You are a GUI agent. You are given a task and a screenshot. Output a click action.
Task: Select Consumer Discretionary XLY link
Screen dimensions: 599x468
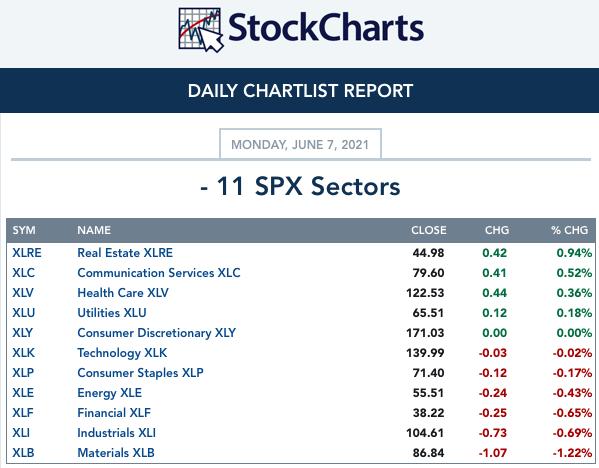tap(157, 333)
